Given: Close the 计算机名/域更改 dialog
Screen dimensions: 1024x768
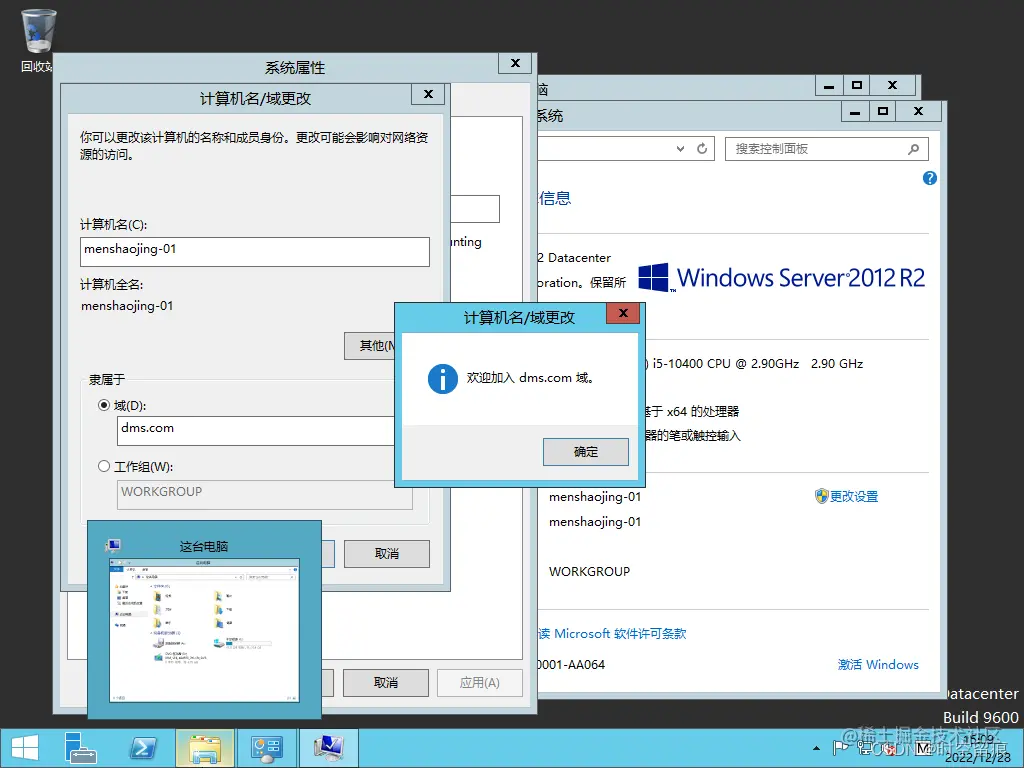Looking at the screenshot, I should pyautogui.click(x=428, y=94).
